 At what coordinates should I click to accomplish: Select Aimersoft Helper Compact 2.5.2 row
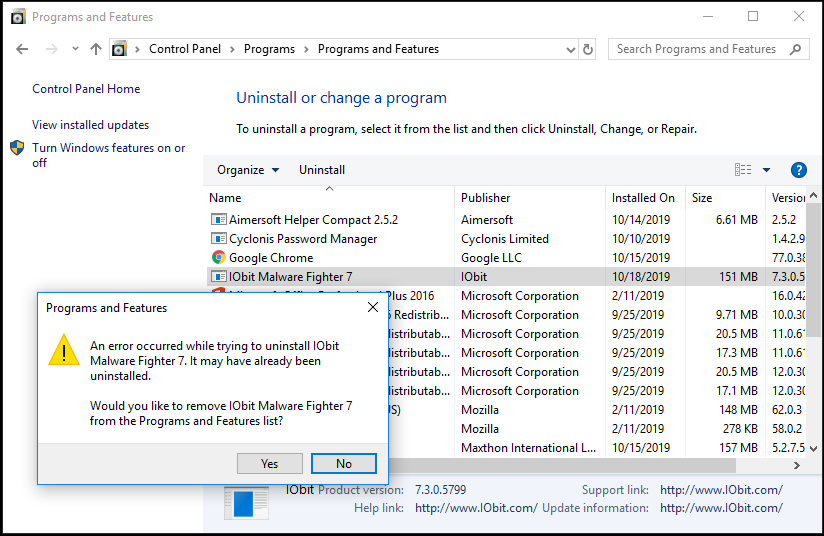[506, 220]
